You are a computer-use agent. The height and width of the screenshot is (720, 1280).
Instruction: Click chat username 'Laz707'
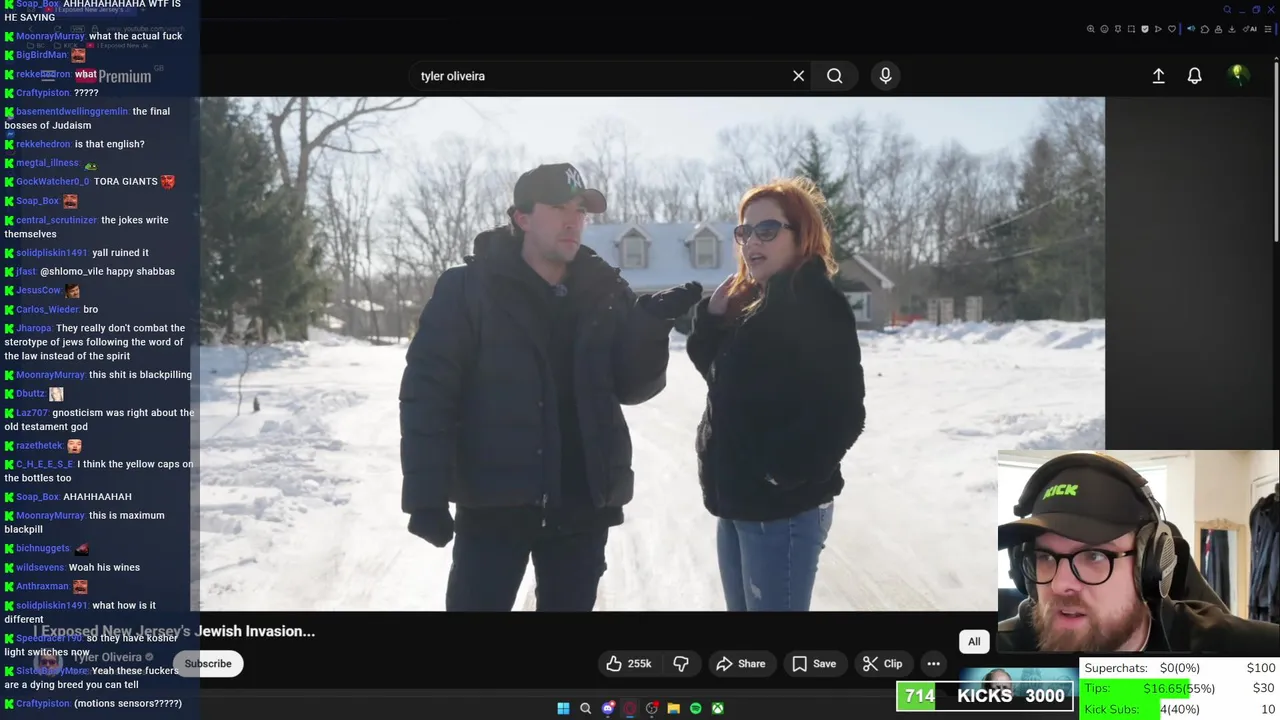tap(32, 413)
